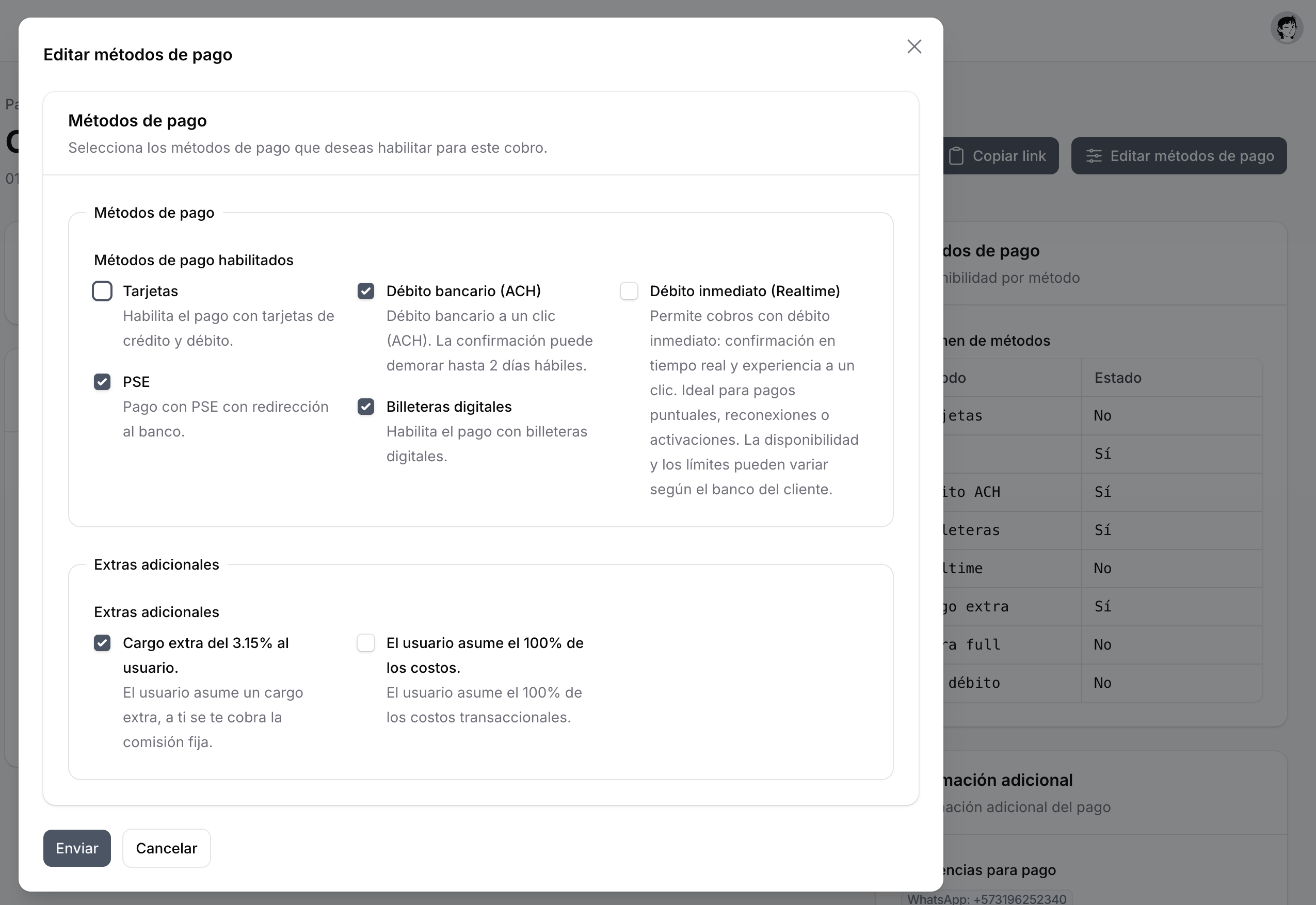Screen dimensions: 1316x905
Task: Enable the Tarjetas payment method
Action: (x=103, y=291)
